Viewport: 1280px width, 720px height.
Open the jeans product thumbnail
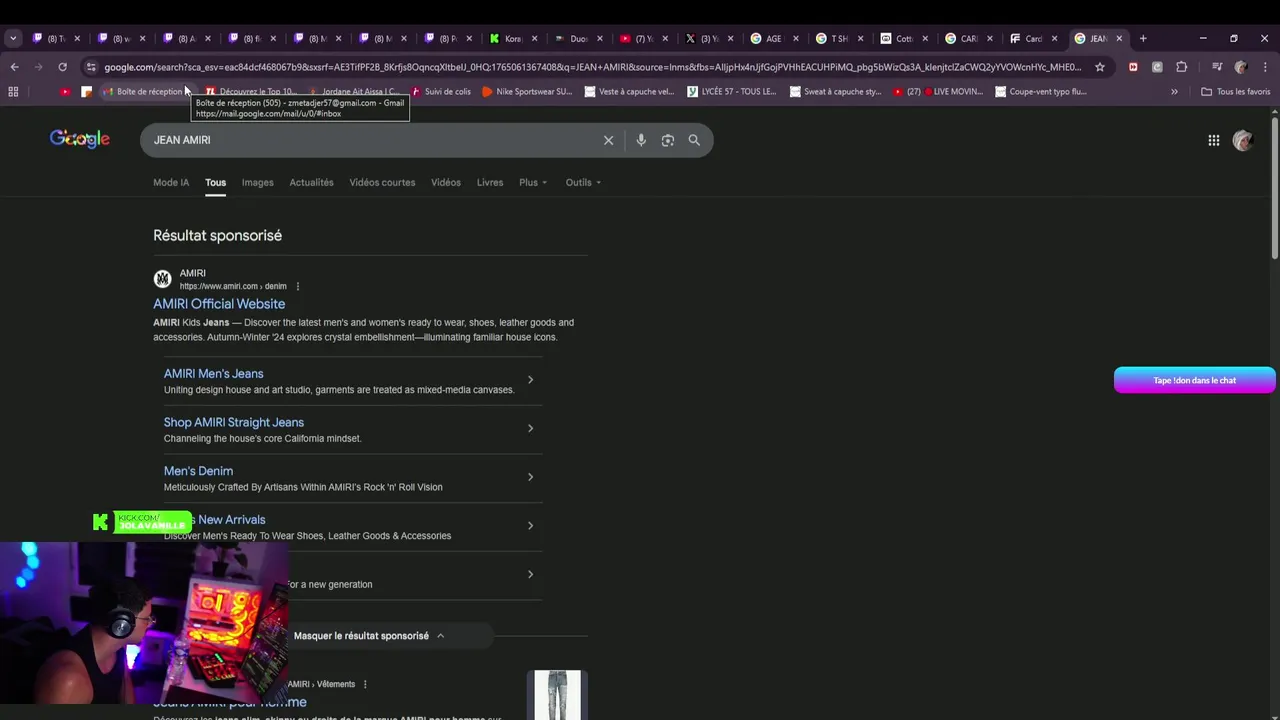pos(557,695)
